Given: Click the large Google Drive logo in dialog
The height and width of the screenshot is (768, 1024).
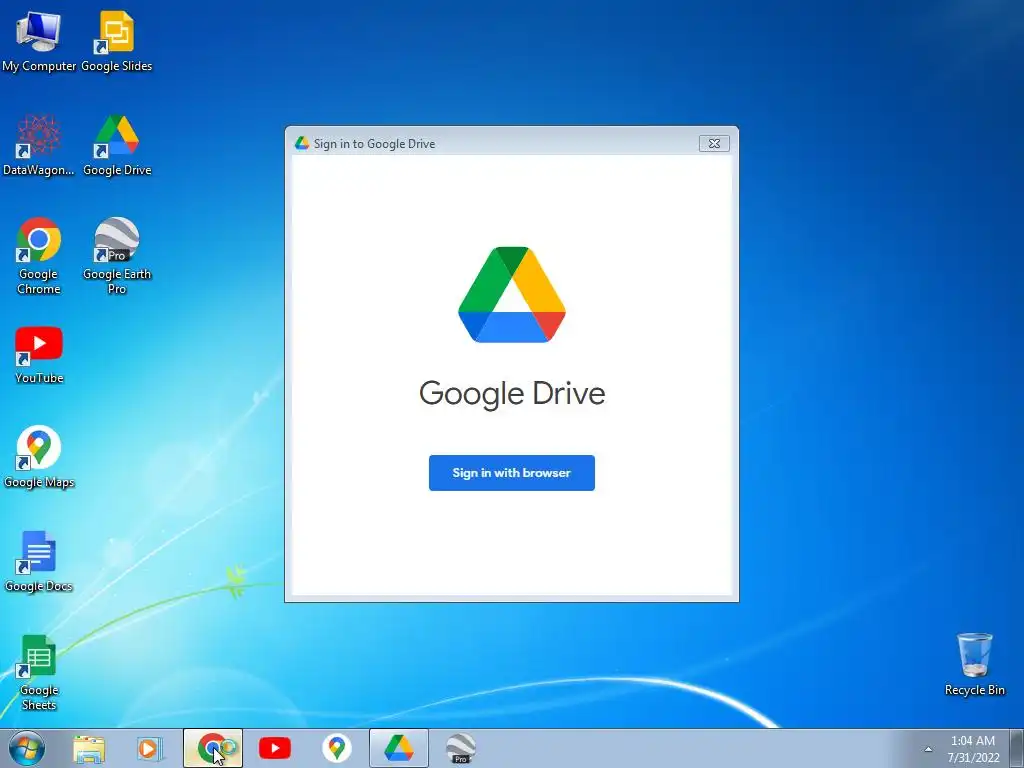Looking at the screenshot, I should click(512, 295).
